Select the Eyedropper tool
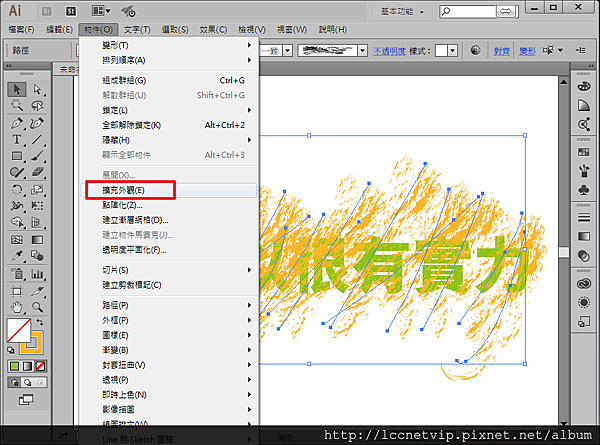Screen dimensions: 600x445 click(x=17, y=256)
